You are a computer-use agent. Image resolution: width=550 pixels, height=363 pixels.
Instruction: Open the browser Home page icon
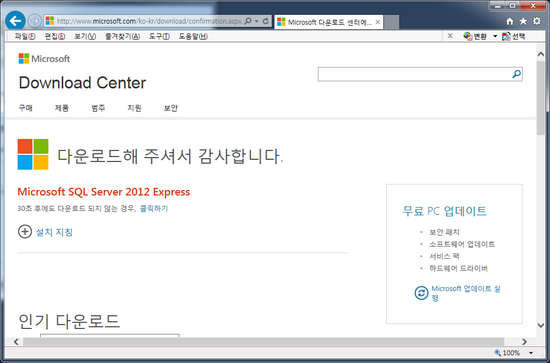coord(510,21)
